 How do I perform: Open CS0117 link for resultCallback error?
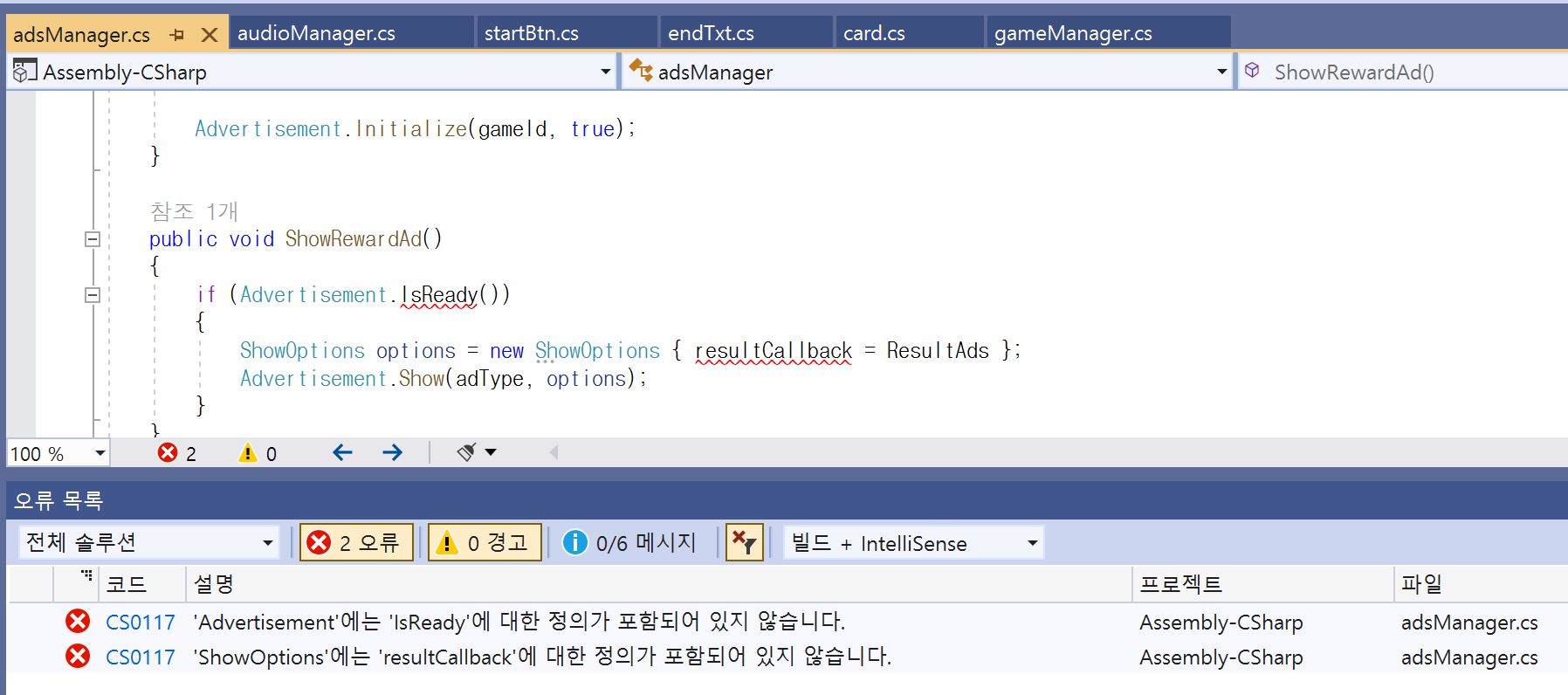pos(141,657)
